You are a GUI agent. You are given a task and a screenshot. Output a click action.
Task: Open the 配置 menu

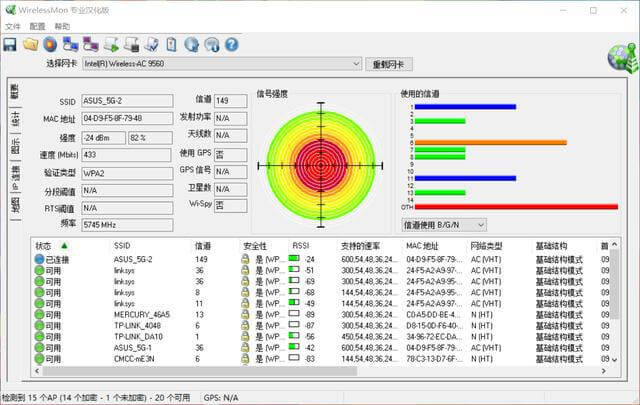38,26
